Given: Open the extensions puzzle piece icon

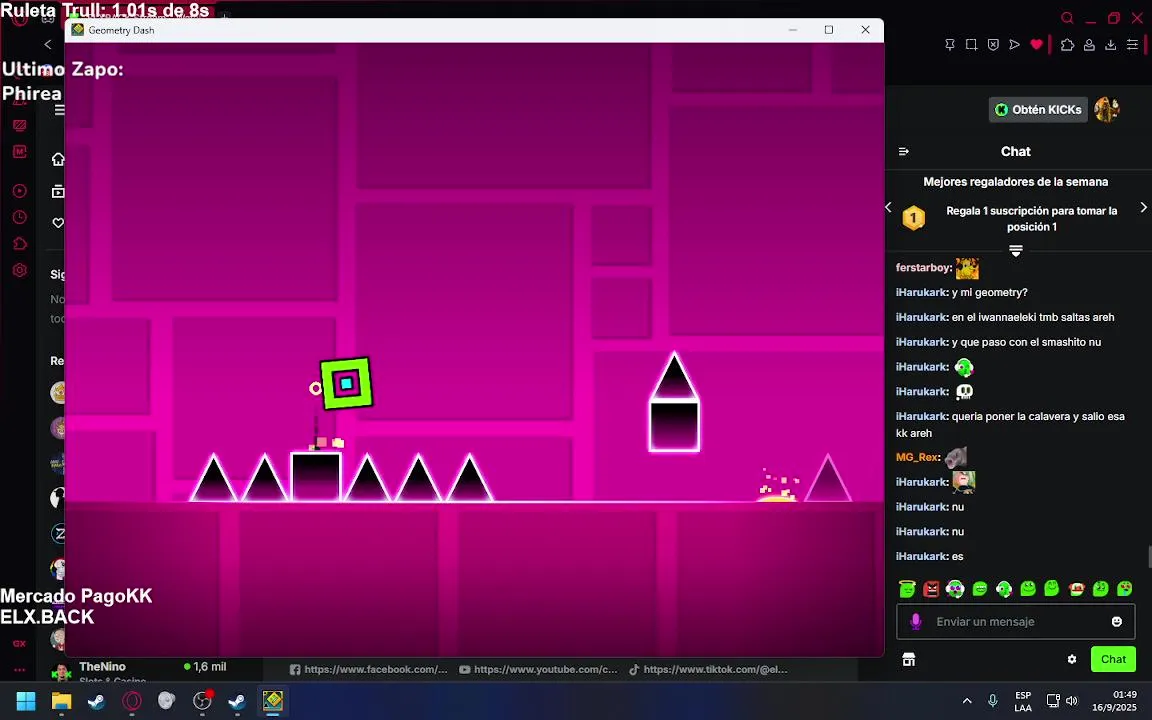Looking at the screenshot, I should point(1068,45).
